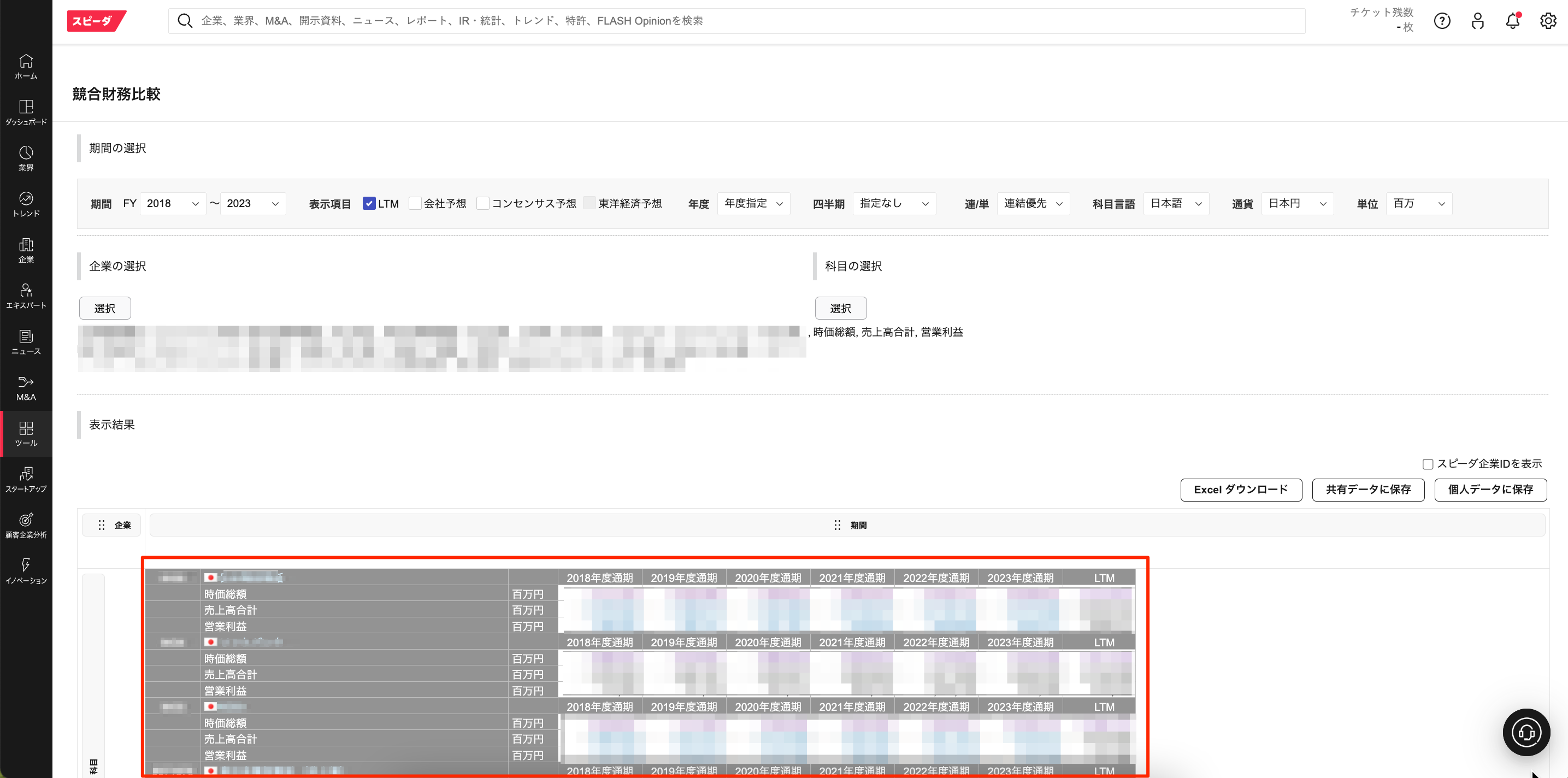Expand the 連結優先 dropdown

pyautogui.click(x=1033, y=203)
